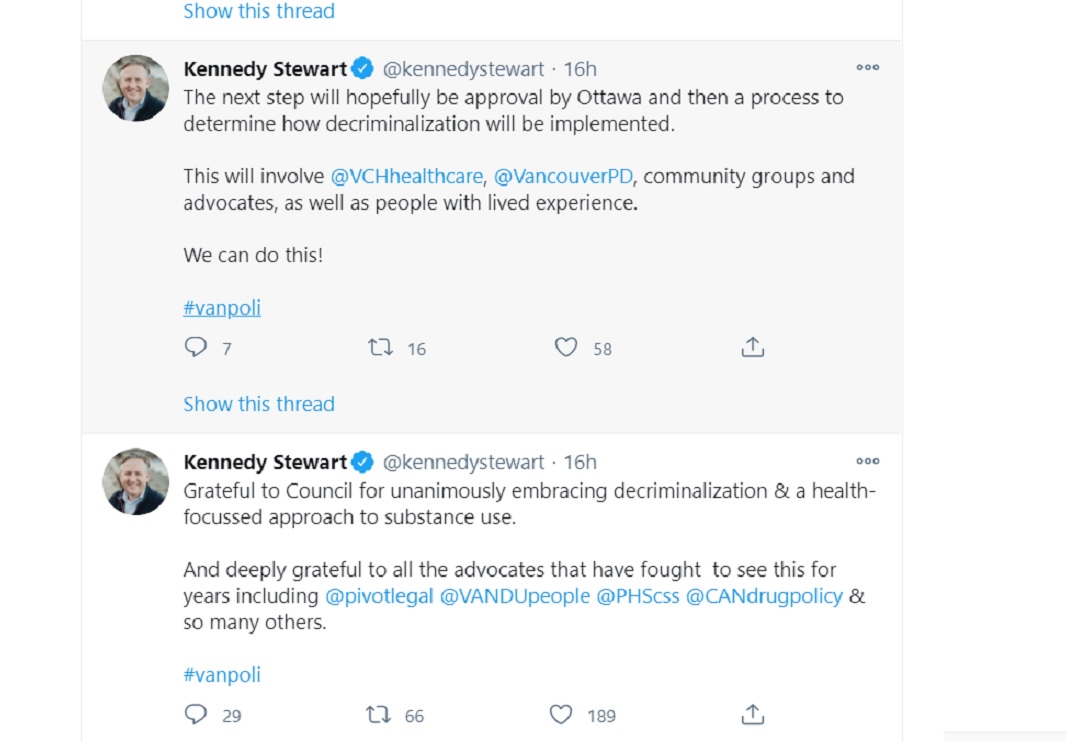Share the Ottawa approval tweet

tap(753, 347)
